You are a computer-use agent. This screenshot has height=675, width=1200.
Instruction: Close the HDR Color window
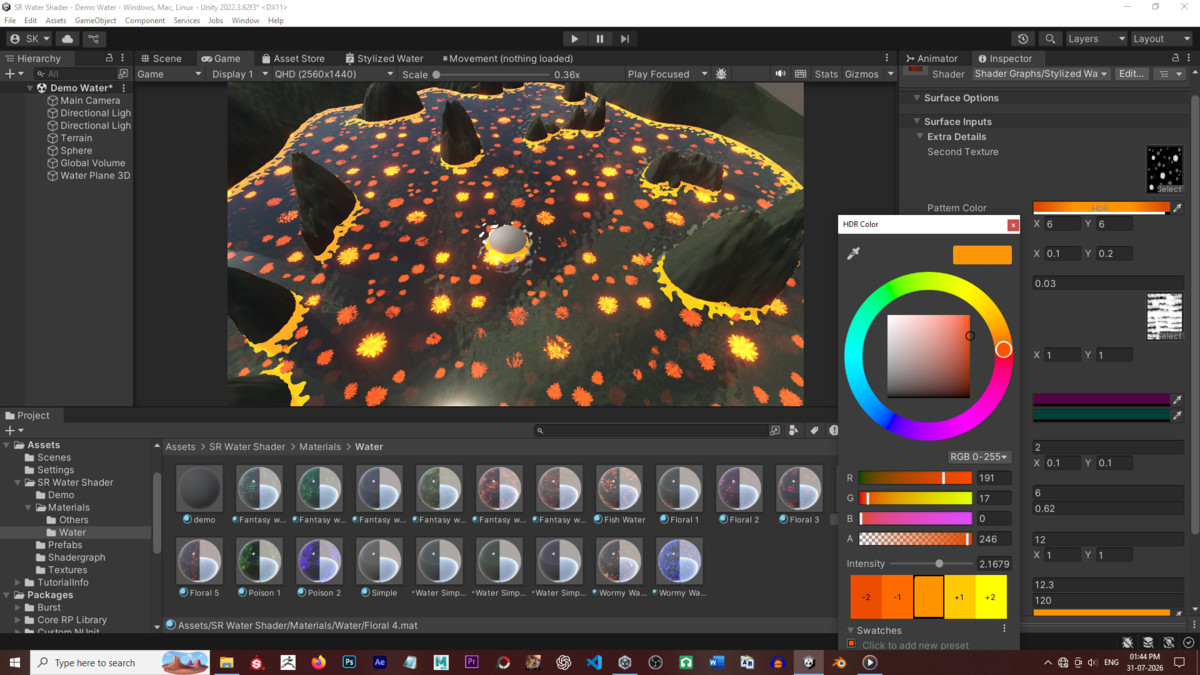[x=1013, y=225]
